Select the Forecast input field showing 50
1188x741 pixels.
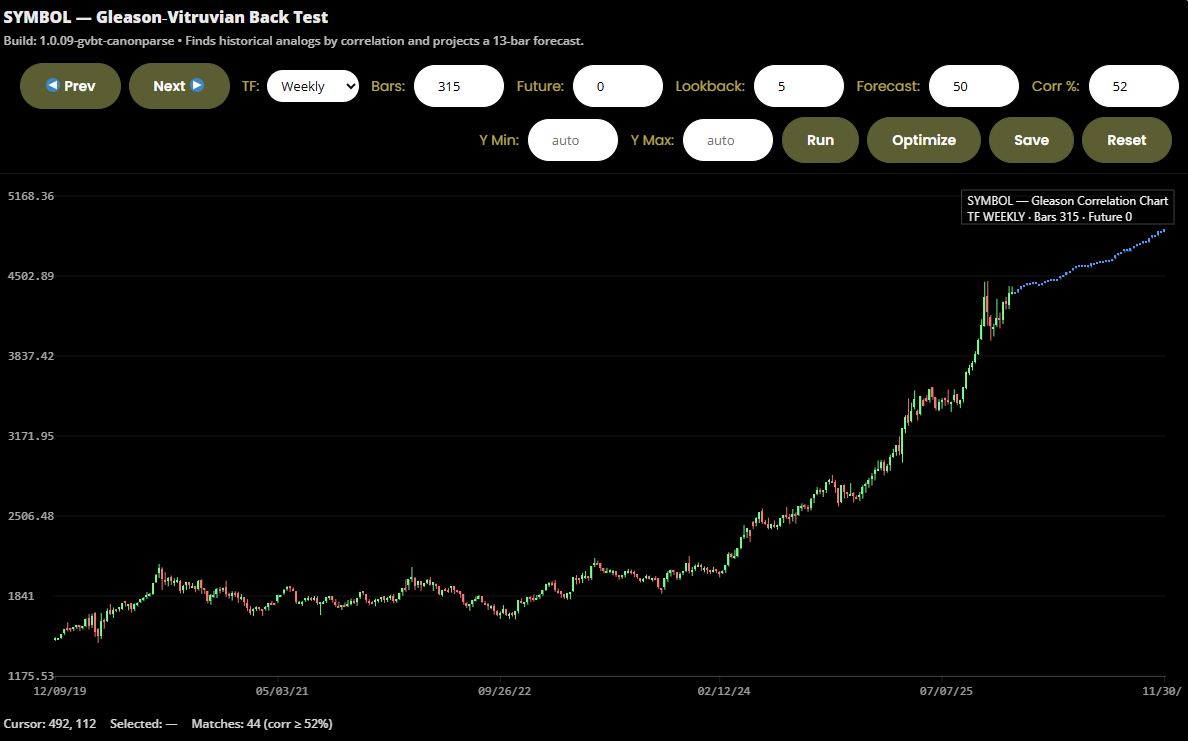point(973,86)
